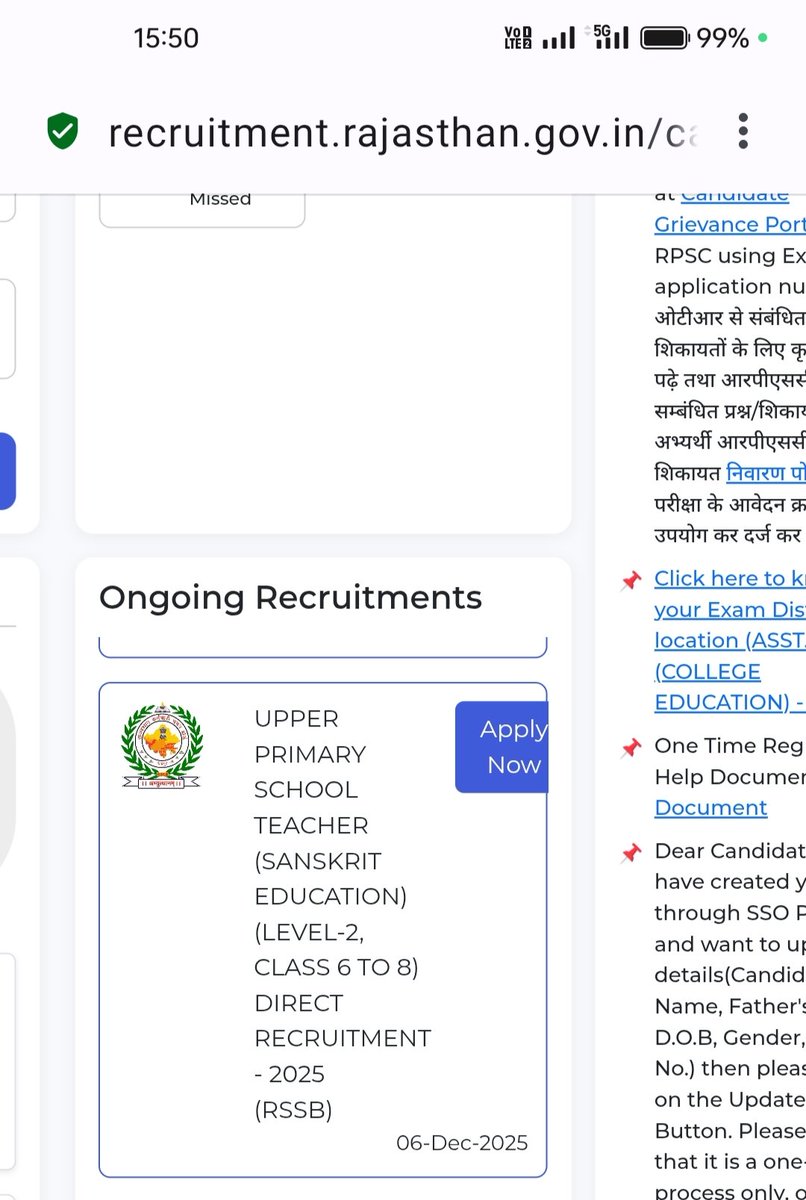Viewport: 806px width, 1200px height.
Task: Click Apply Now for Upper Primary School Teacher
Action: [501, 747]
